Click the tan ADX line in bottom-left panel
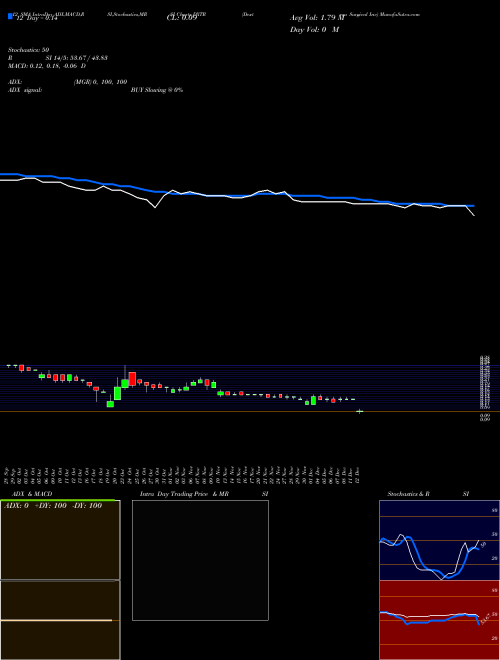 point(56,620)
